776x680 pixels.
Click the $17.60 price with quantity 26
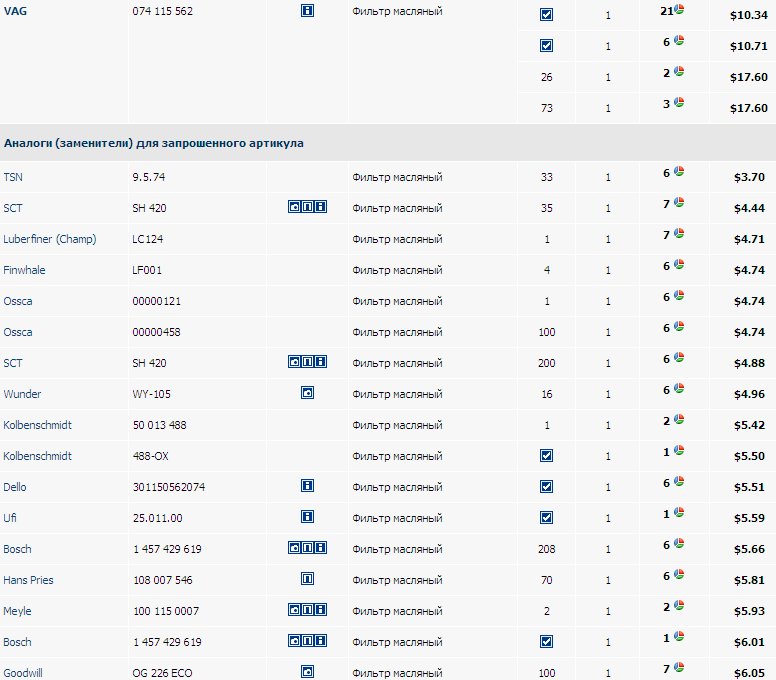pyautogui.click(x=749, y=77)
